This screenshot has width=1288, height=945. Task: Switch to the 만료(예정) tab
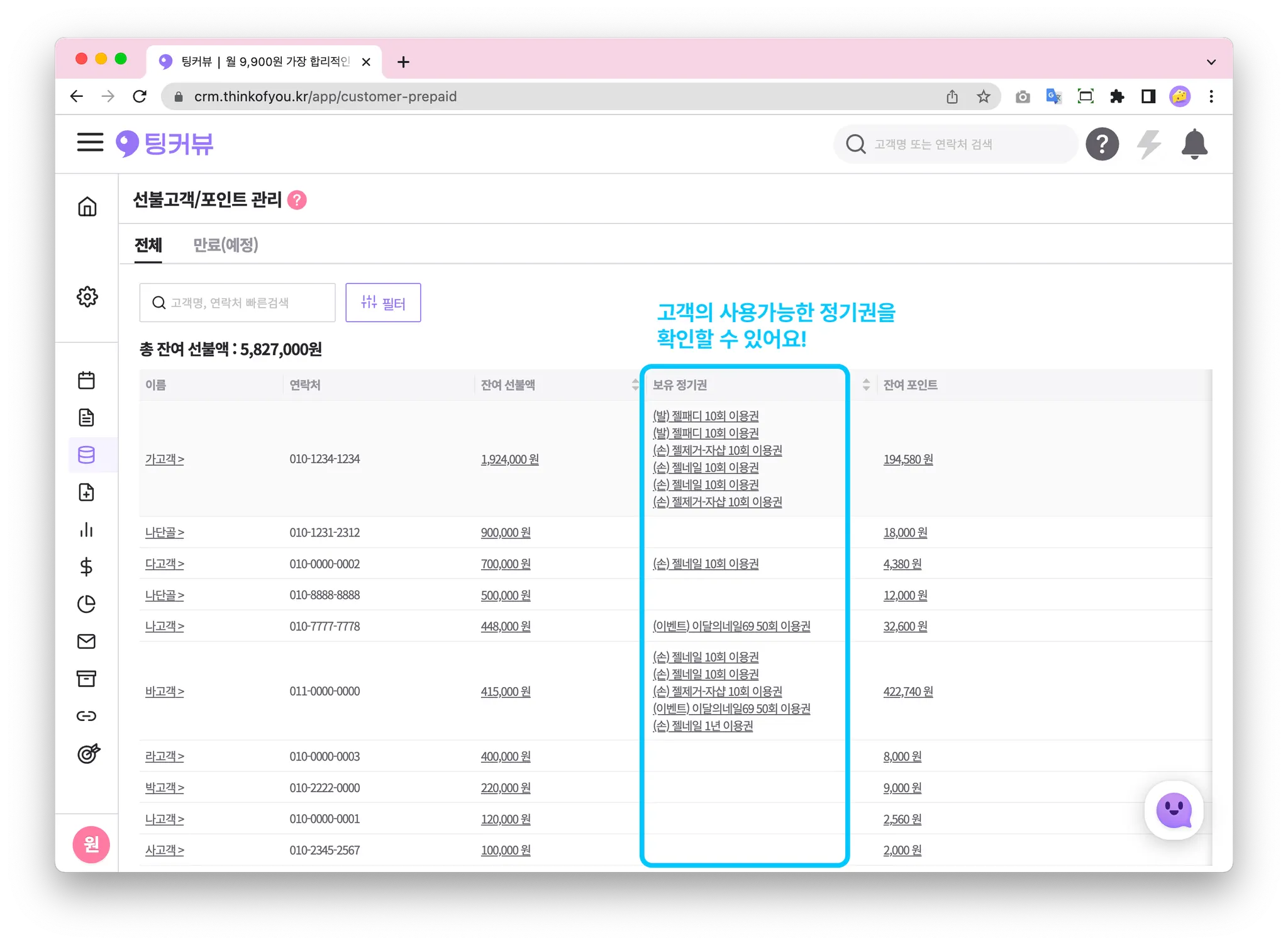pos(225,245)
